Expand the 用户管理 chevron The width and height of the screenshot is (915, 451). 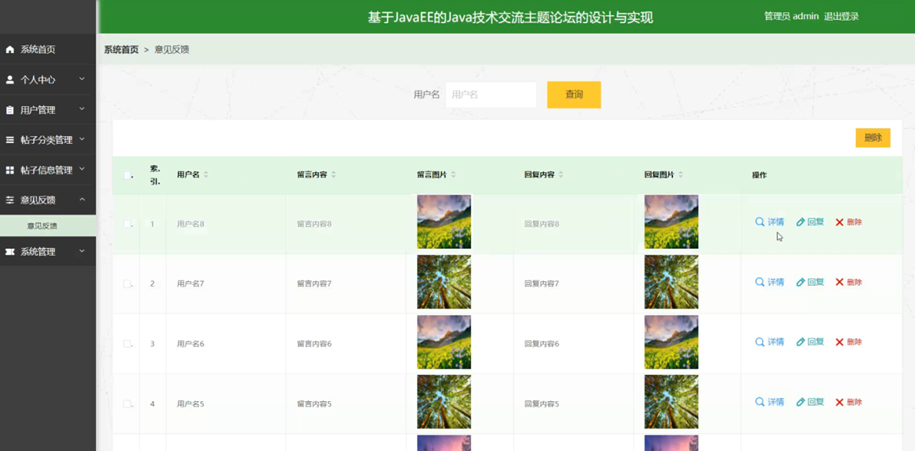[82, 109]
